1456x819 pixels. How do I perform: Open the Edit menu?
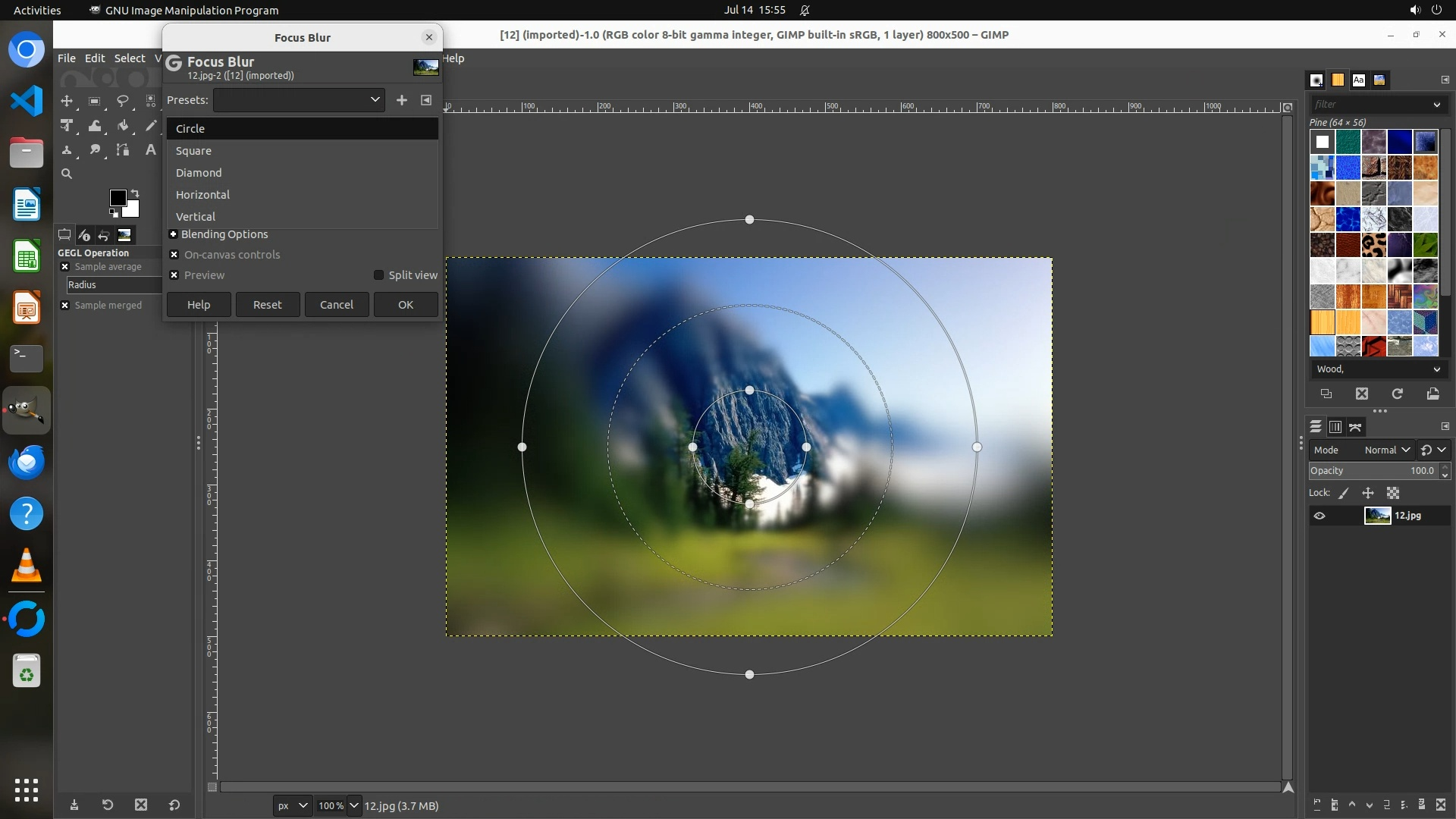coord(95,58)
